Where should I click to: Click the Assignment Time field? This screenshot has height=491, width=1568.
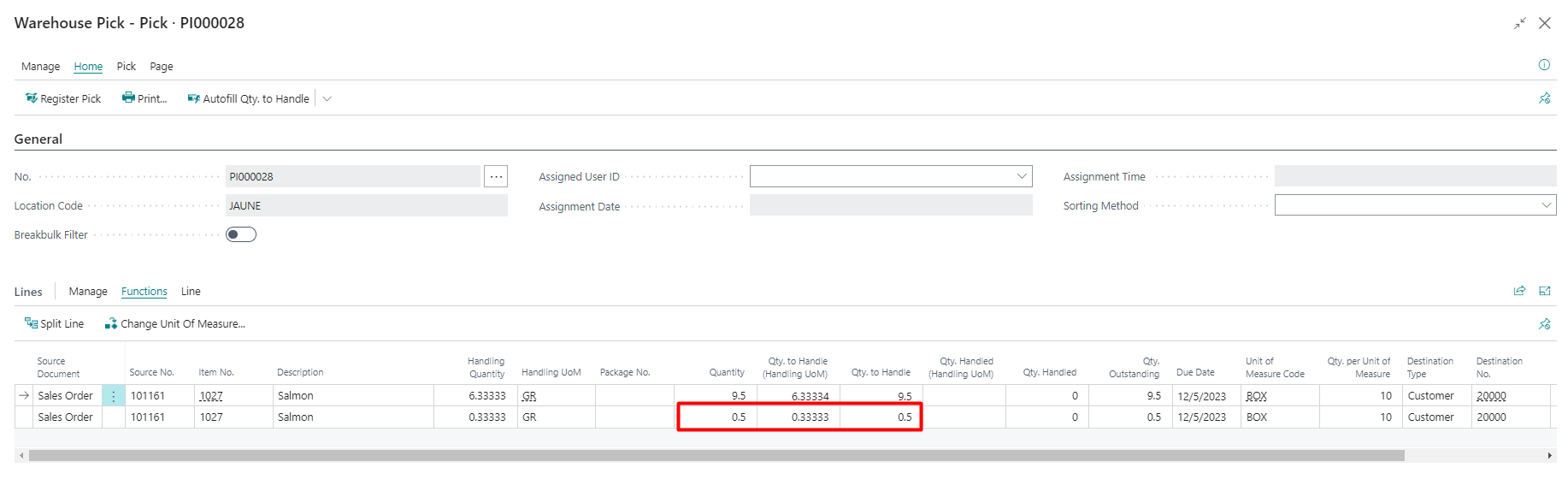[1415, 176]
